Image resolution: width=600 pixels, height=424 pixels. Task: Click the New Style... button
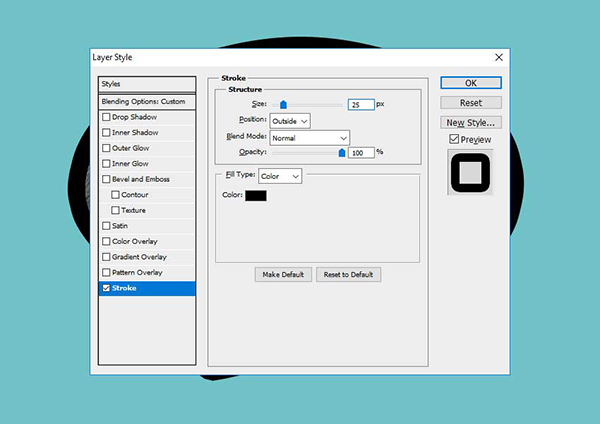coord(471,122)
